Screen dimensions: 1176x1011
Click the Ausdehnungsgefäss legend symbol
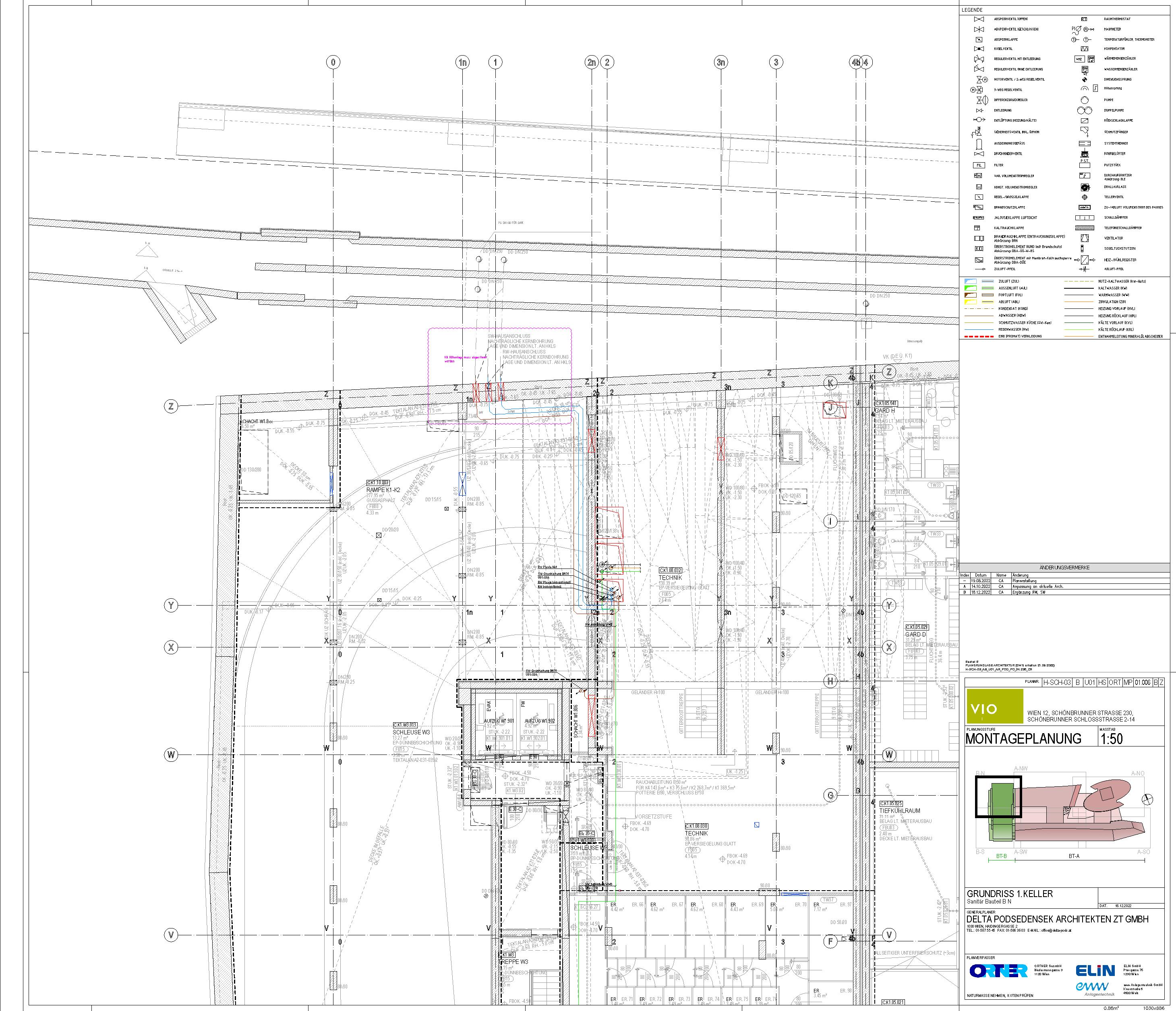click(979, 143)
